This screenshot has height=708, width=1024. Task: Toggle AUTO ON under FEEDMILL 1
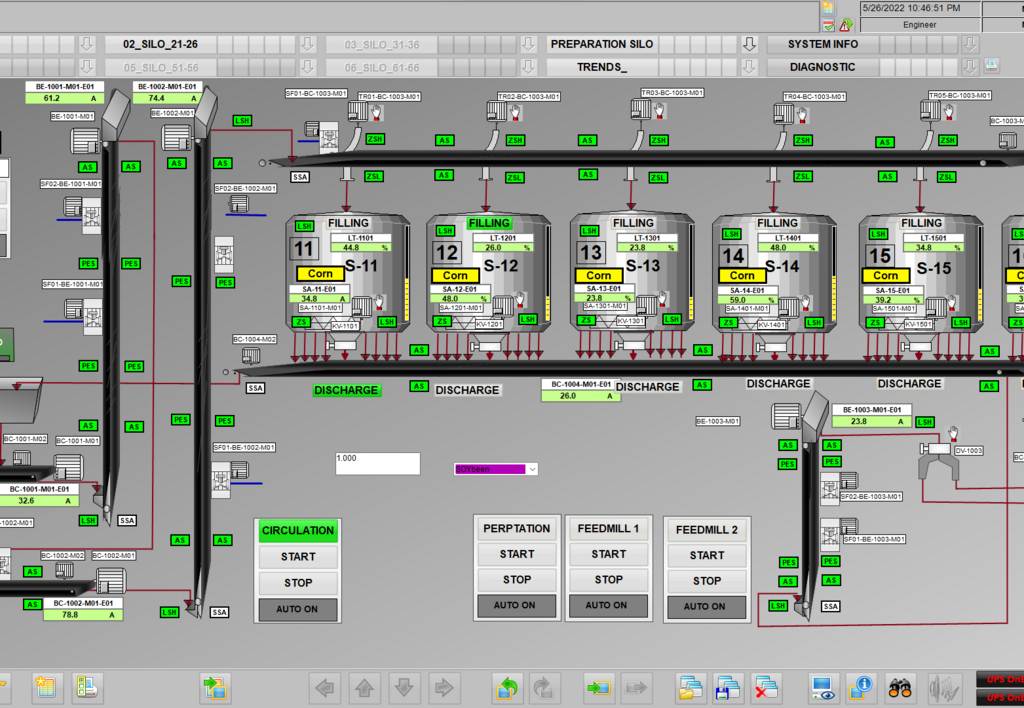tap(607, 605)
